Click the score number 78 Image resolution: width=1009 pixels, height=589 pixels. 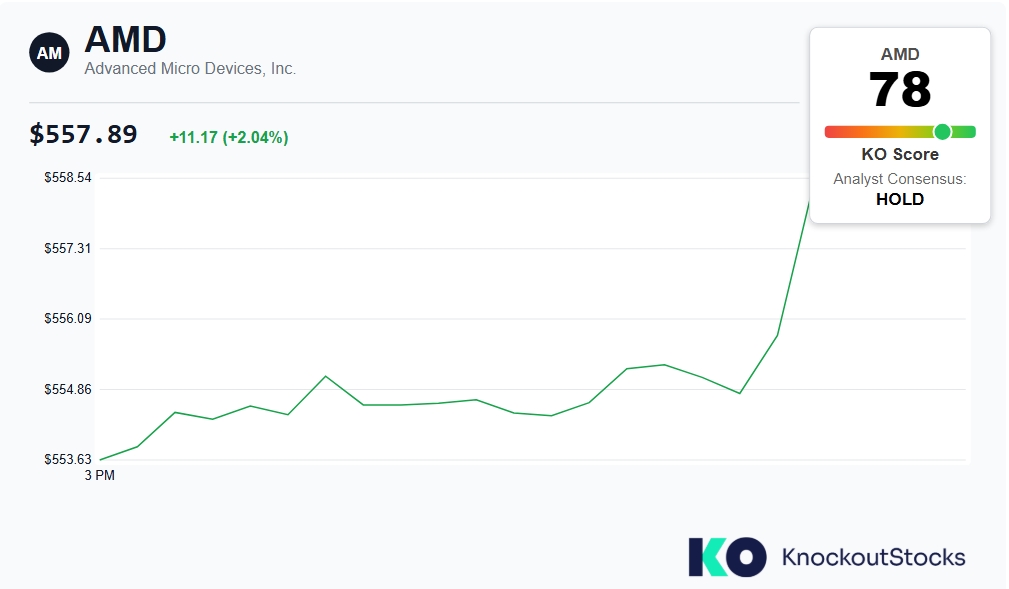coord(900,89)
